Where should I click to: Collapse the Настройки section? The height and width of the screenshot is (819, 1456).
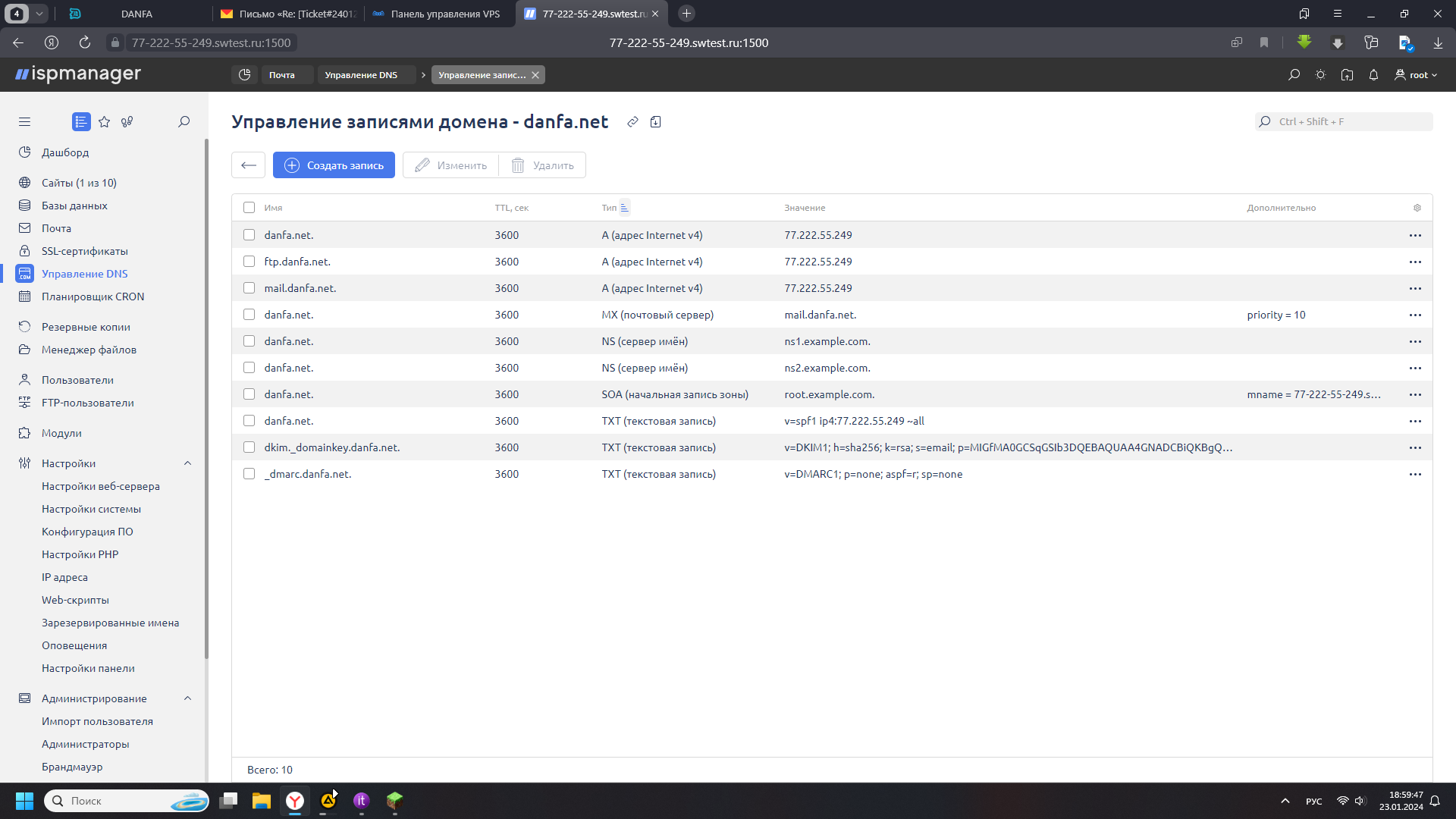(187, 463)
